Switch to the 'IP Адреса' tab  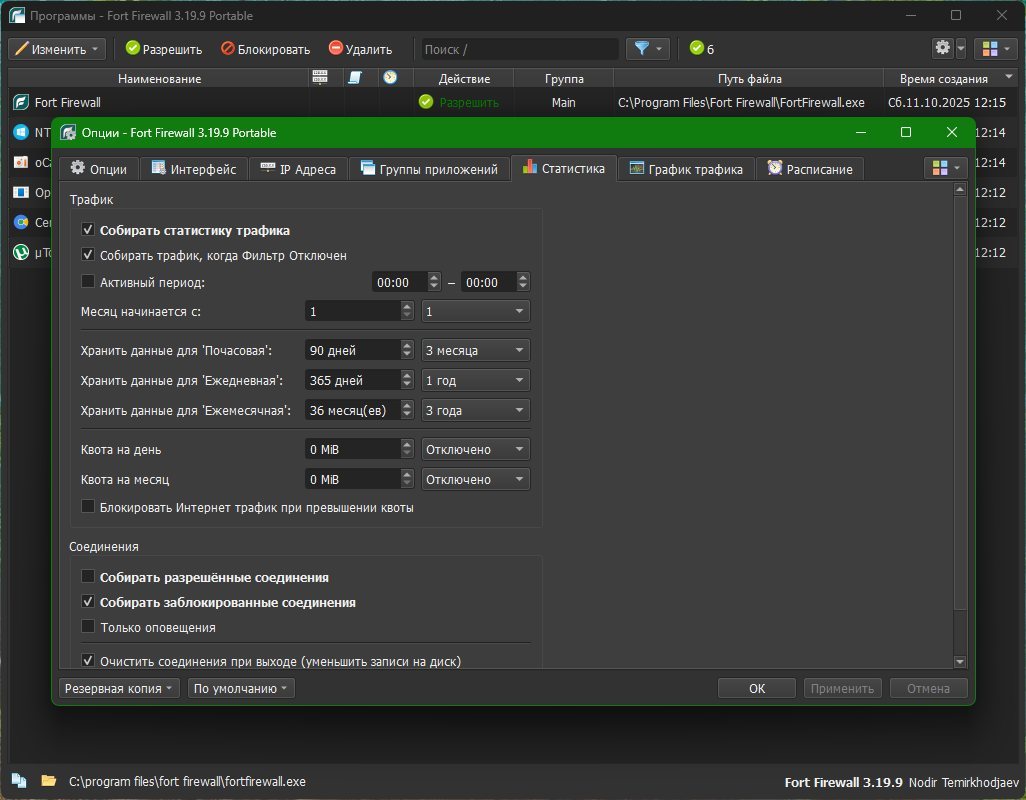(x=298, y=169)
